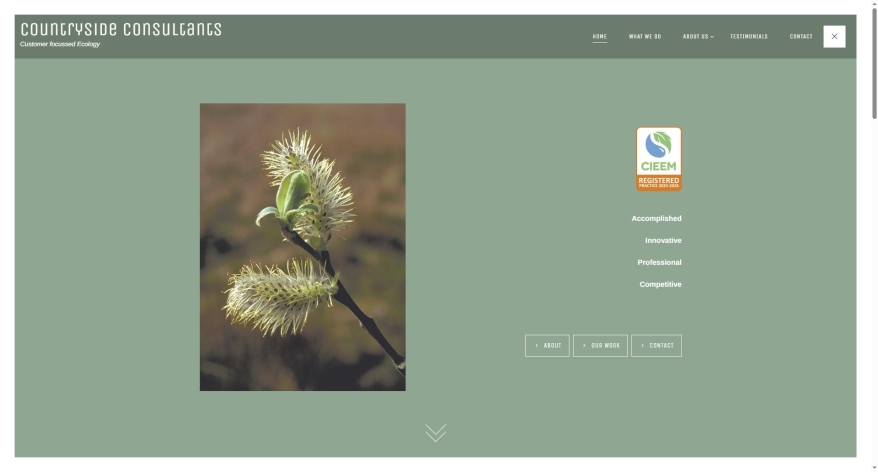Click the CIEEM Registered Practice badge
The width and height of the screenshot is (878, 472).
tap(658, 159)
